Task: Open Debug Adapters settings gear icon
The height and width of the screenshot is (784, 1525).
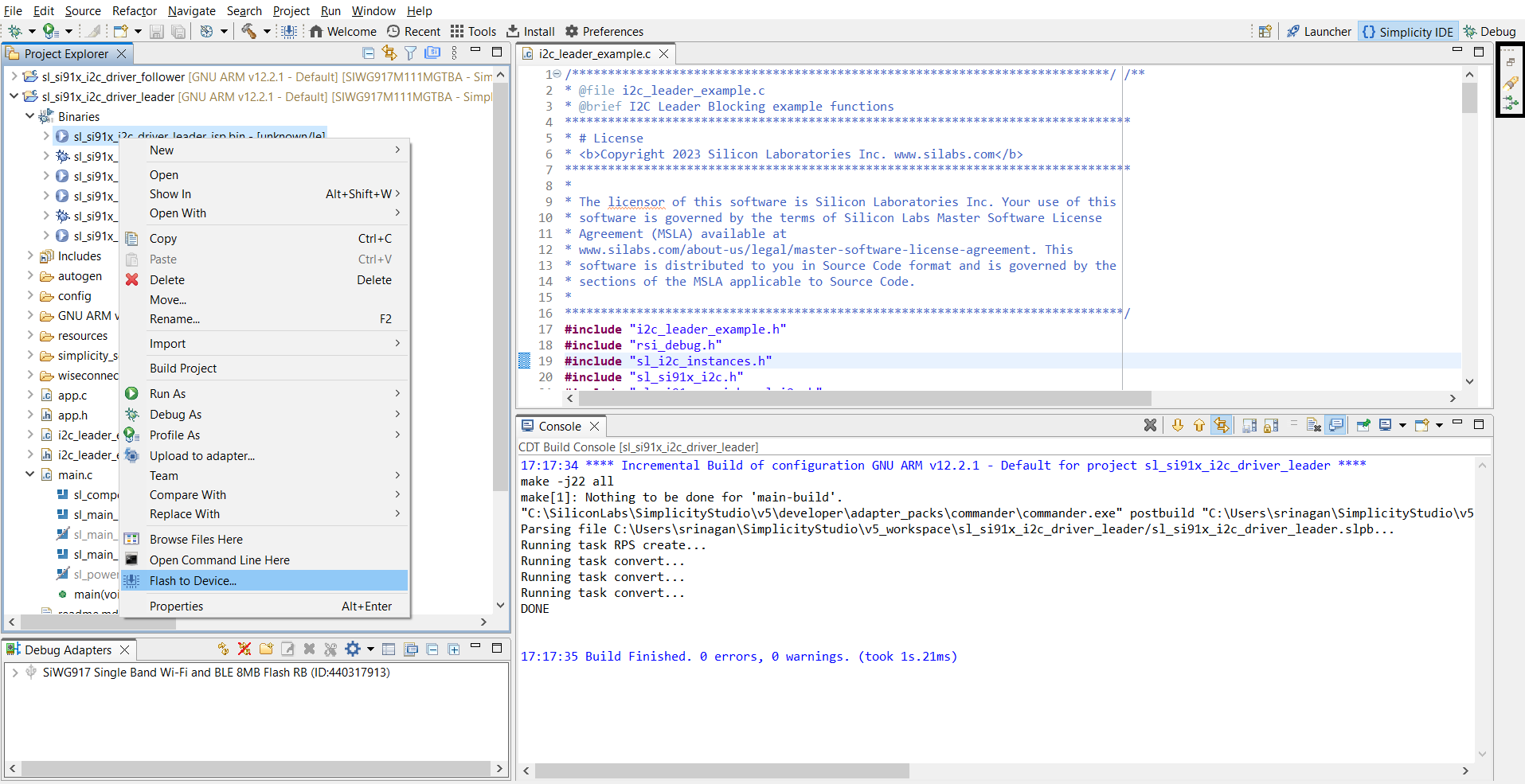Action: (353, 649)
